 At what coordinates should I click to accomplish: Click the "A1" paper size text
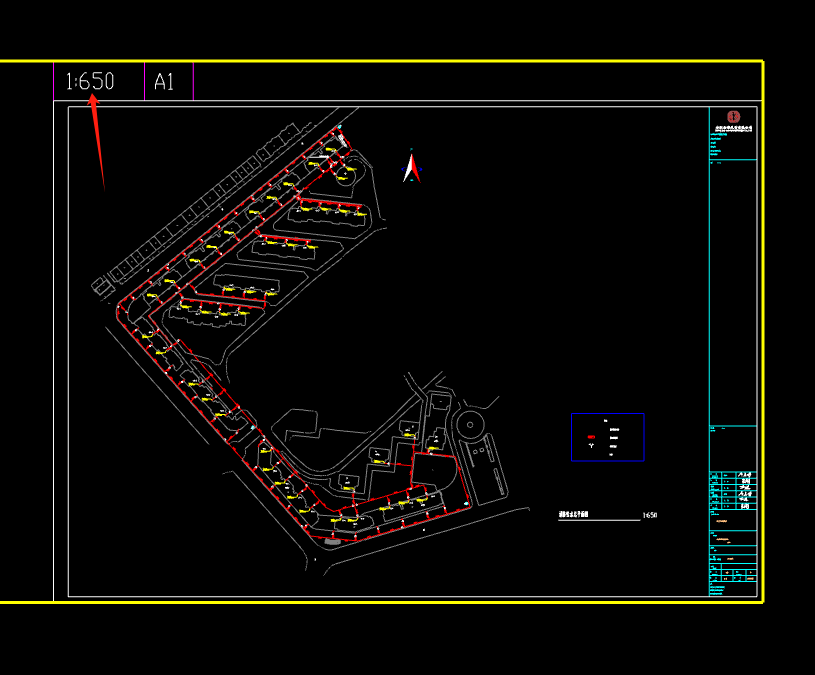click(164, 82)
